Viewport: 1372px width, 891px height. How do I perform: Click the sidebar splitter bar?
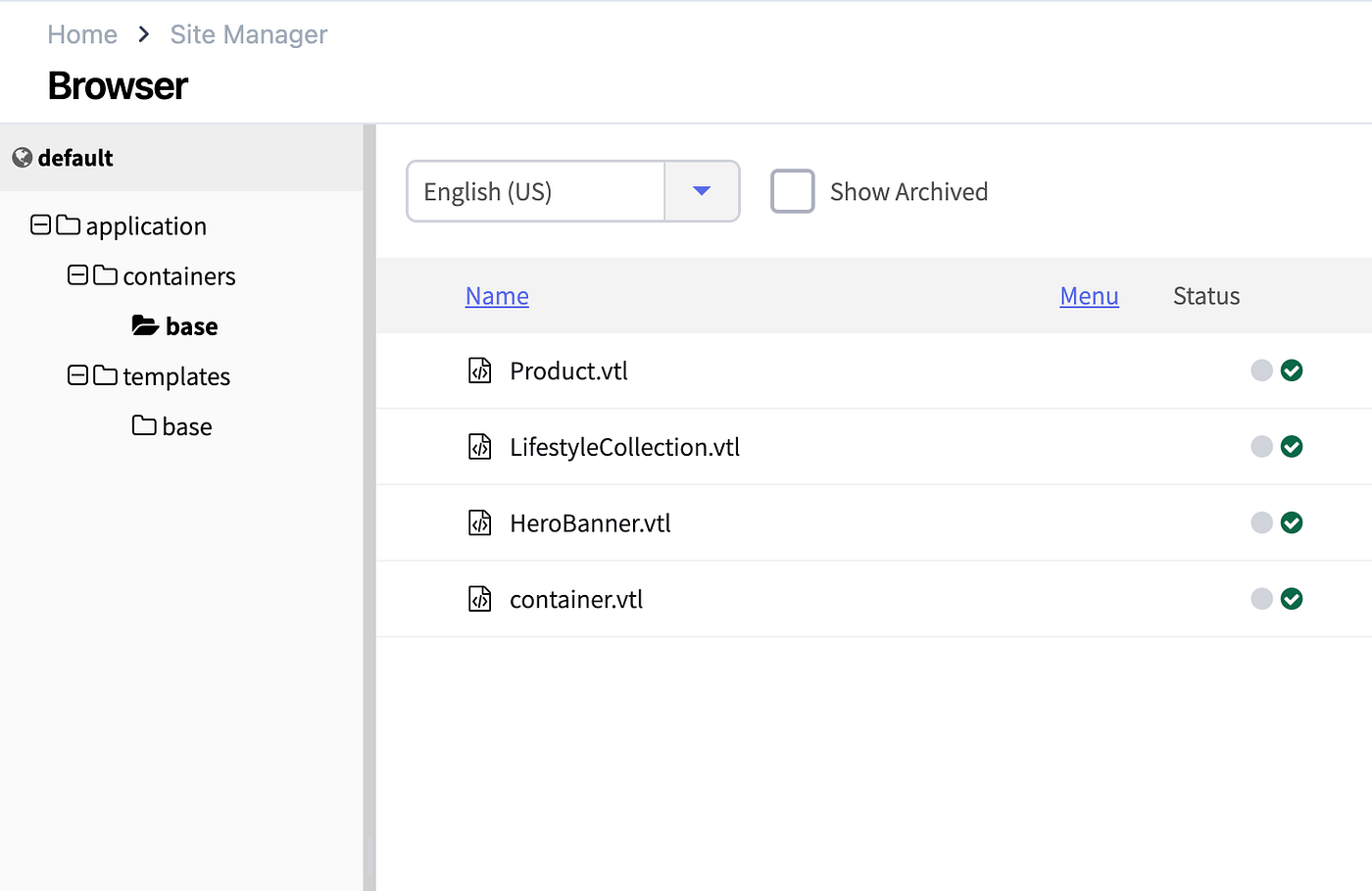369,507
